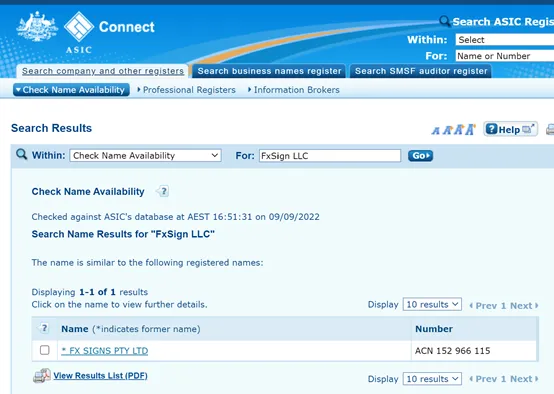Expand the Professional Registers menu
This screenshot has height=394, width=554.
pyautogui.click(x=186, y=90)
